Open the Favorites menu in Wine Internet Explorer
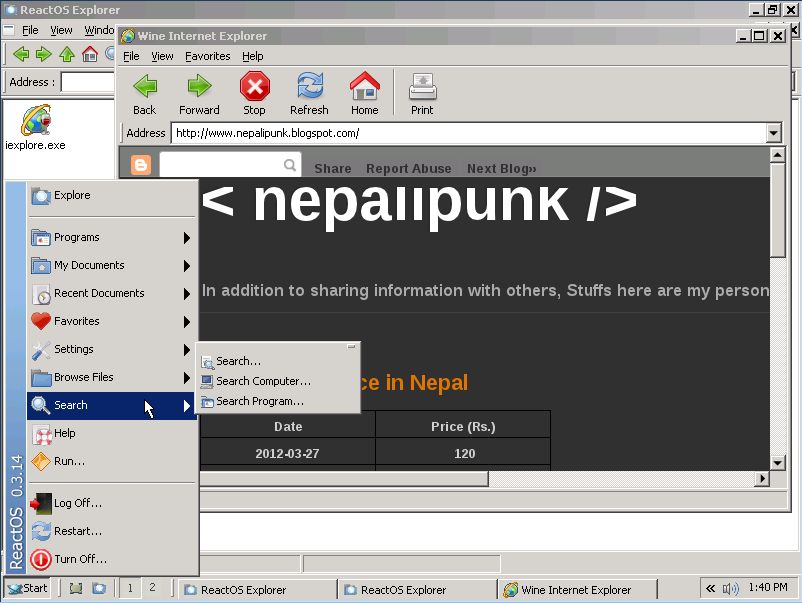The image size is (802, 603). coord(208,56)
